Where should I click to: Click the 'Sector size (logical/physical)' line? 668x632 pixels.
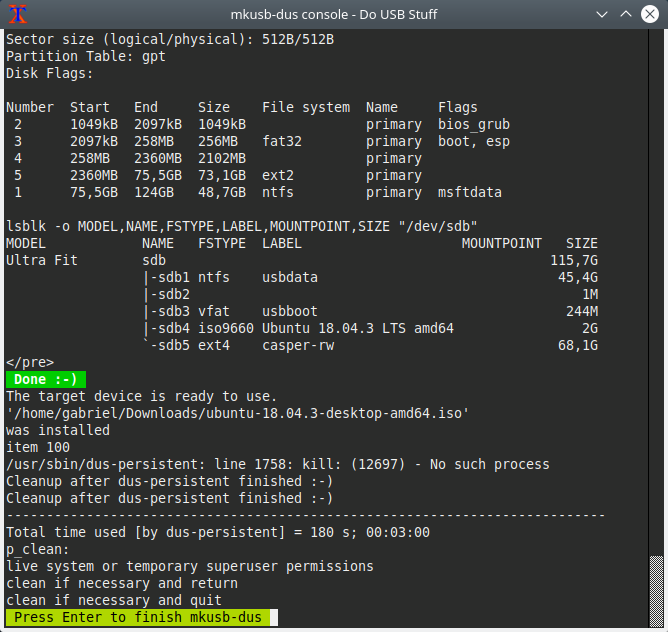coord(170,39)
